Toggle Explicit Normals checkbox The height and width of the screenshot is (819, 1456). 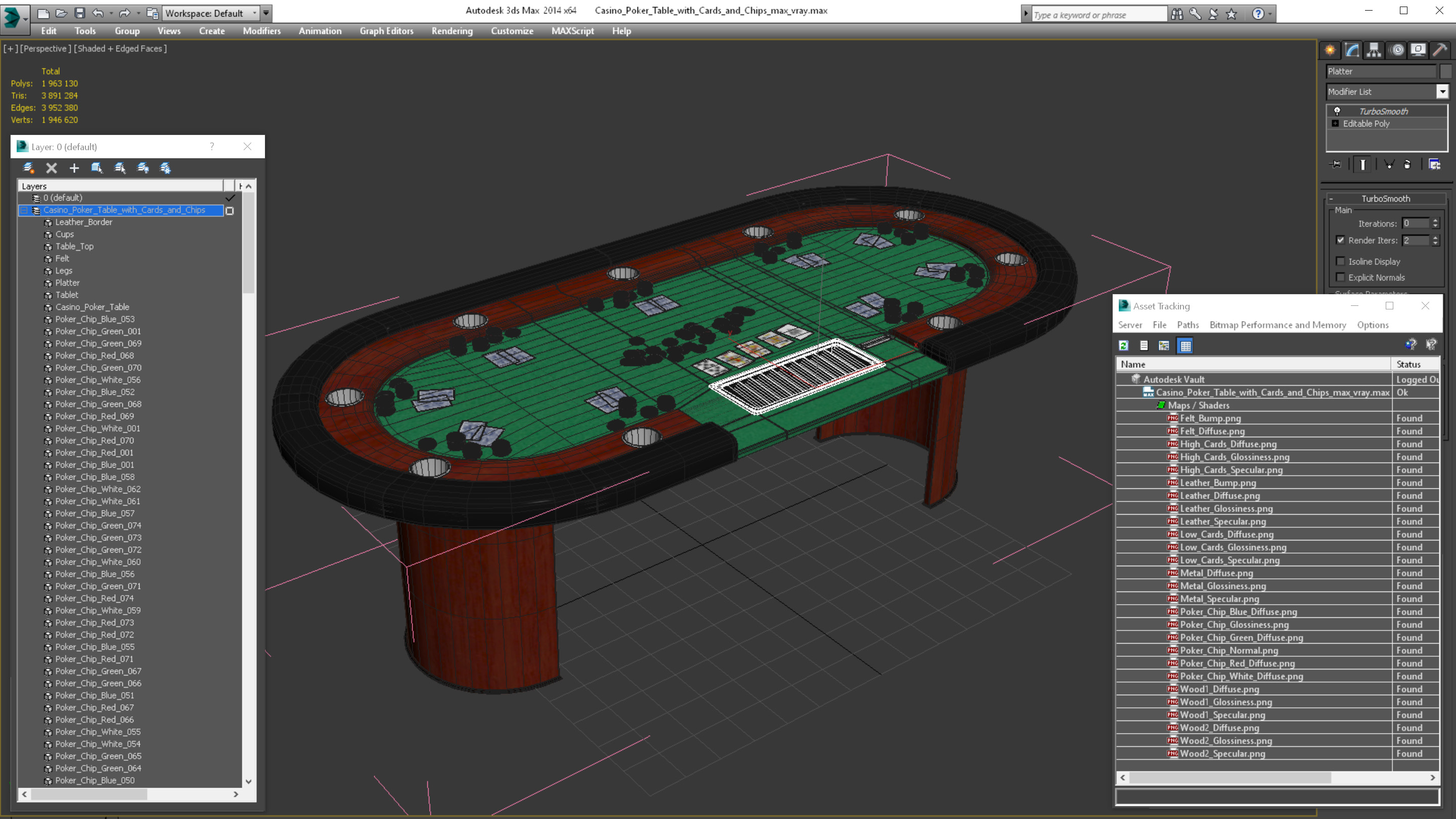coord(1341,277)
